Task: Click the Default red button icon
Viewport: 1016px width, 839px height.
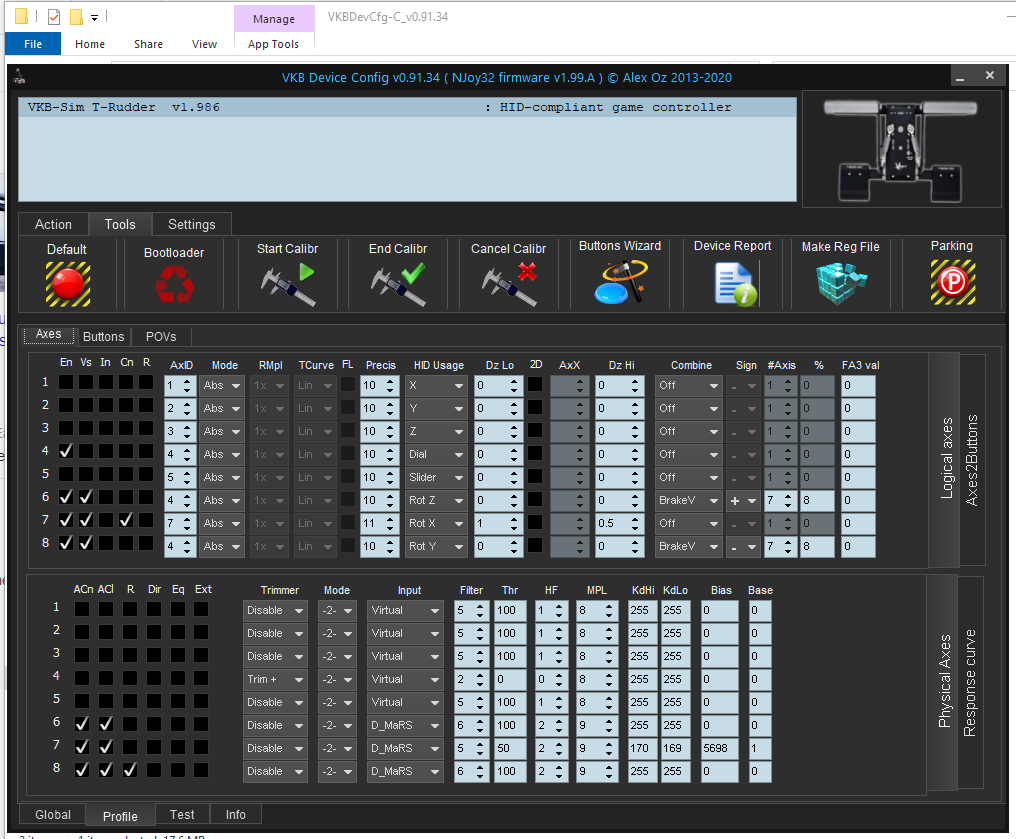Action: 68,284
